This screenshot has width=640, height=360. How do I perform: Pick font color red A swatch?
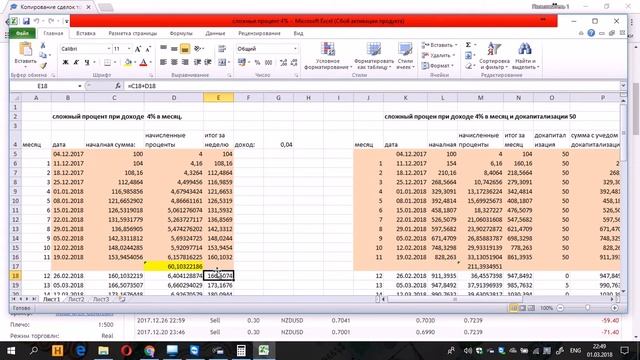pos(143,62)
